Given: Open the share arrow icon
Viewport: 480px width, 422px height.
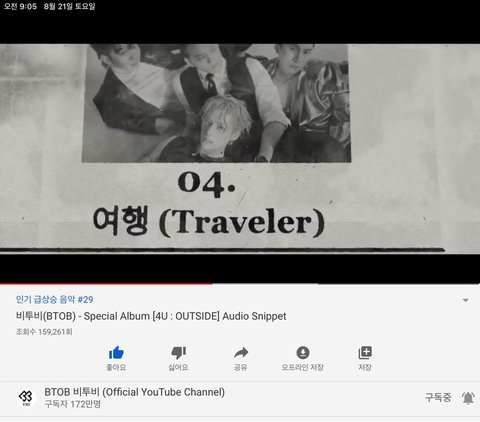Looking at the screenshot, I should [x=241, y=352].
